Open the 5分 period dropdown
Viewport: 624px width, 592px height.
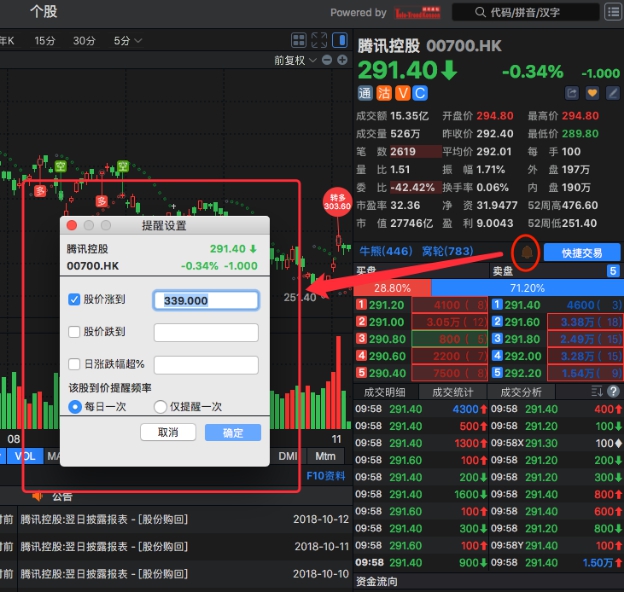pos(127,41)
